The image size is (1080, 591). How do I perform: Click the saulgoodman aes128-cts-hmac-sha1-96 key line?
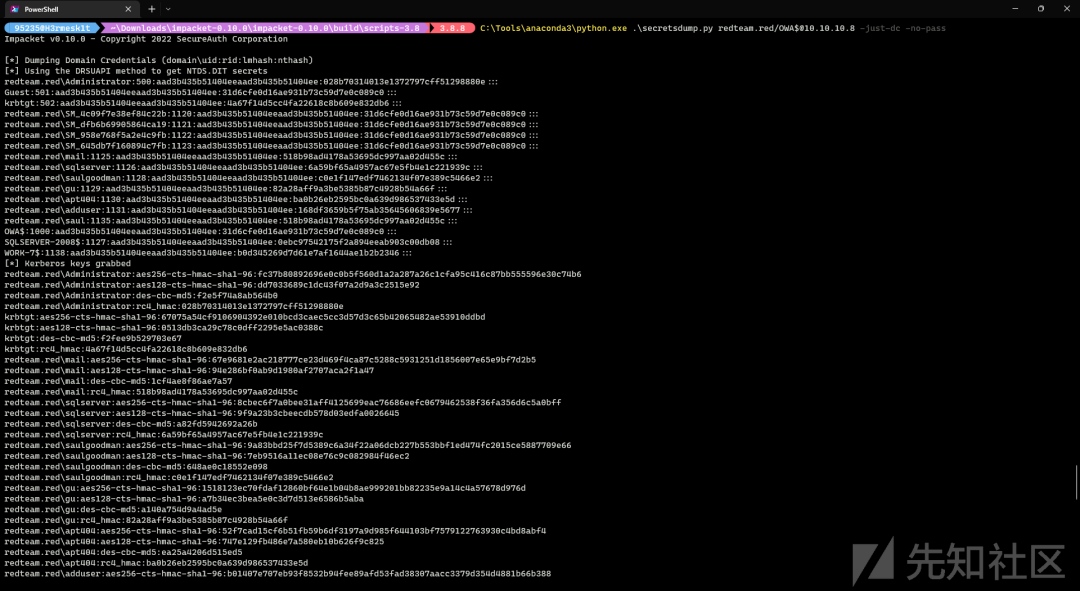207,456
